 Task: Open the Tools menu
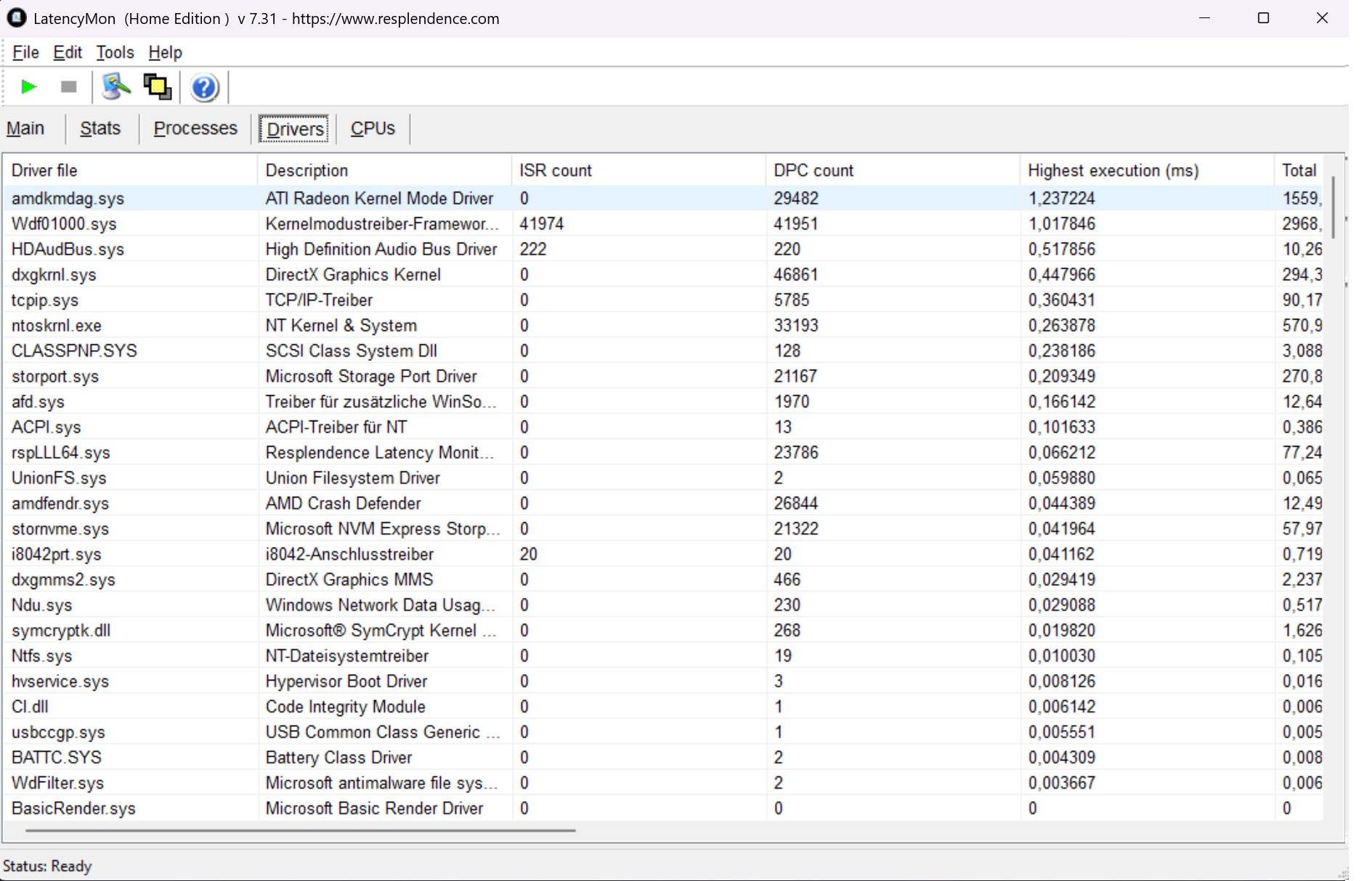click(x=115, y=52)
